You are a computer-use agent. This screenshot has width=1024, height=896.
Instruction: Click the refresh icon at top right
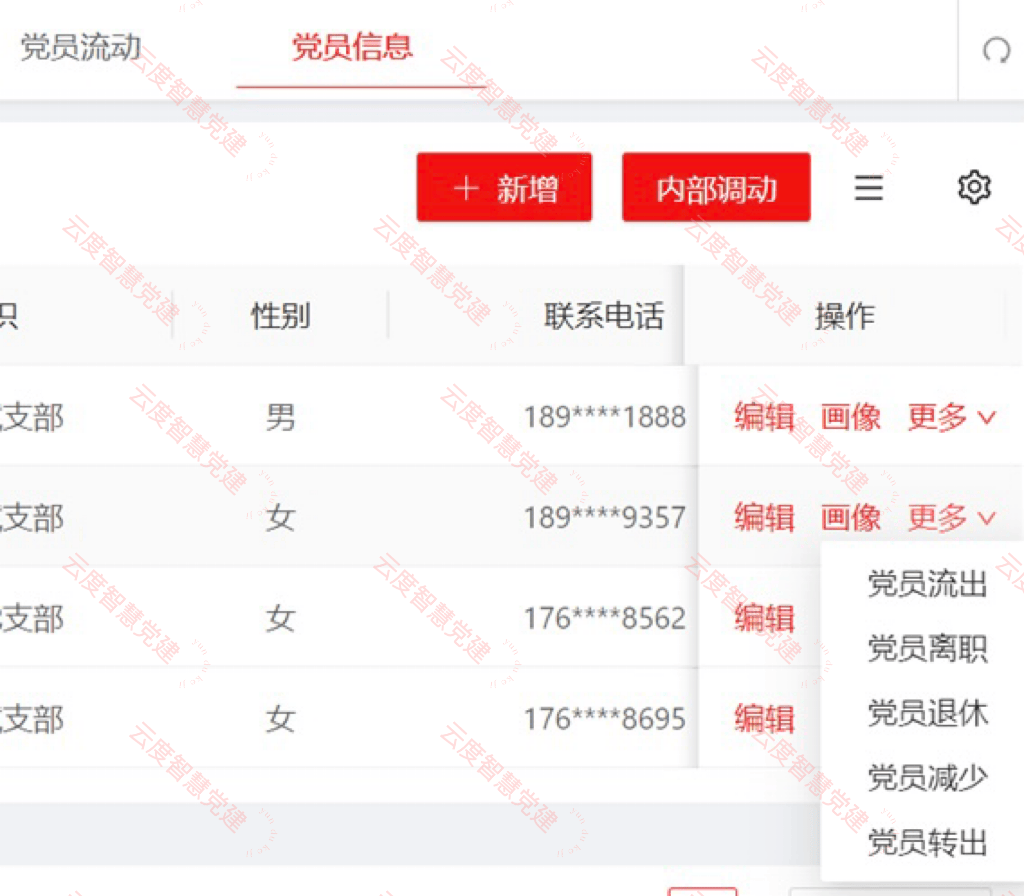[x=996, y=50]
